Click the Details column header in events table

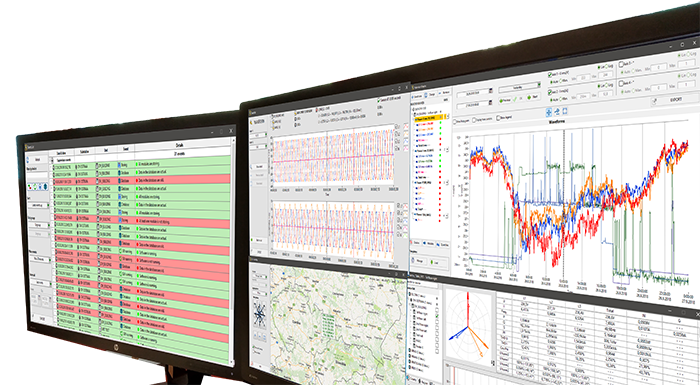[x=179, y=146]
